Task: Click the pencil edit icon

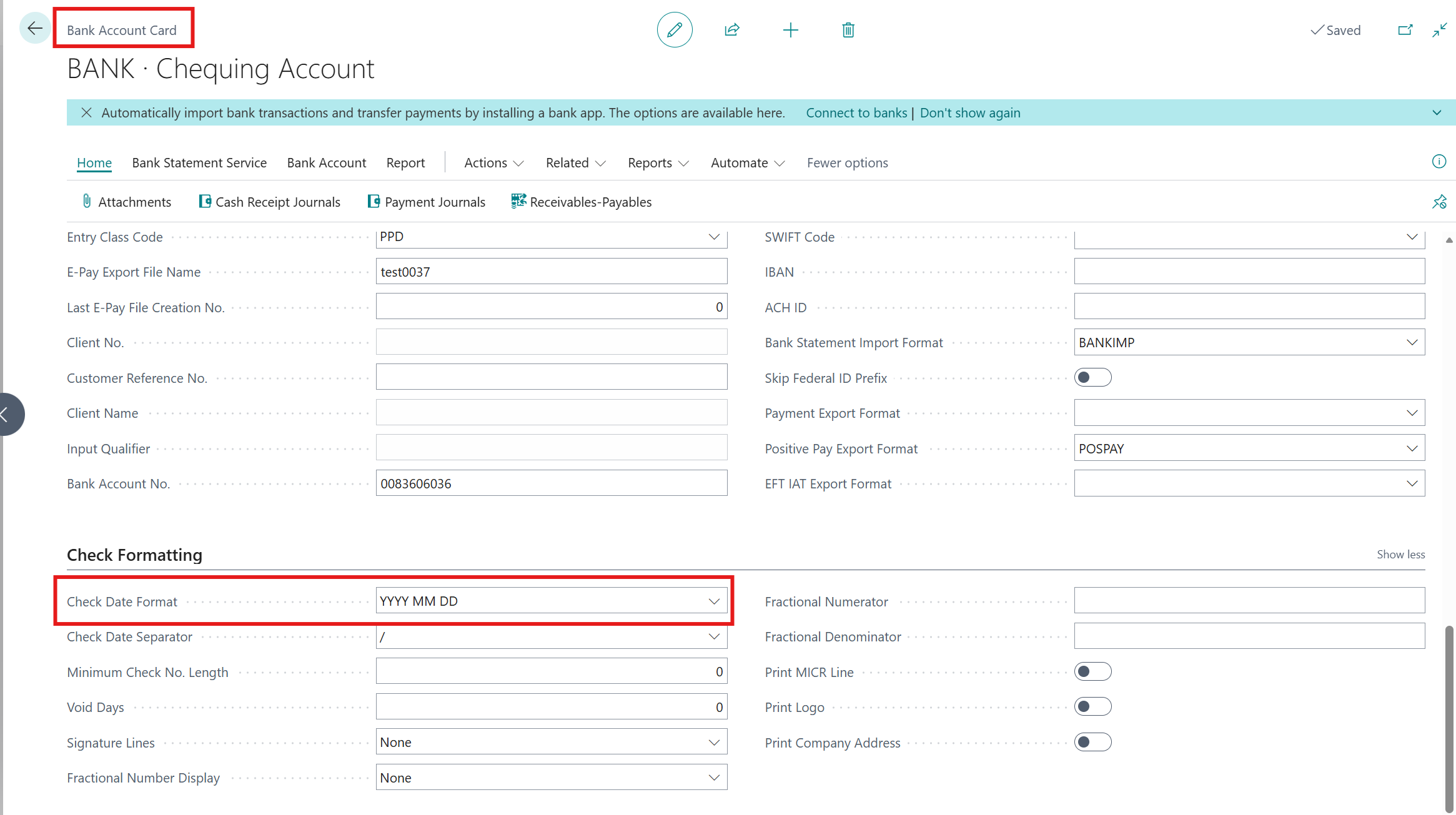Action: 675,30
